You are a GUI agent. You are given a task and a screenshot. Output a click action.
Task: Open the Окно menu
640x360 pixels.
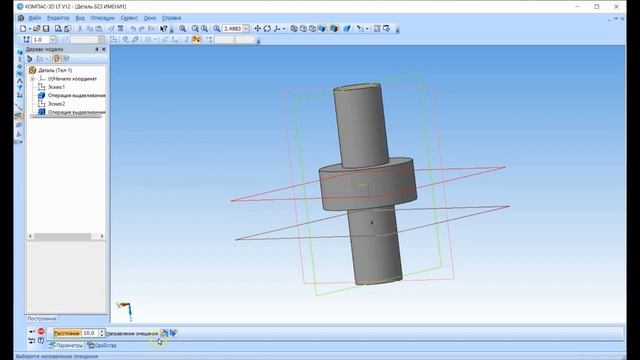click(x=150, y=18)
